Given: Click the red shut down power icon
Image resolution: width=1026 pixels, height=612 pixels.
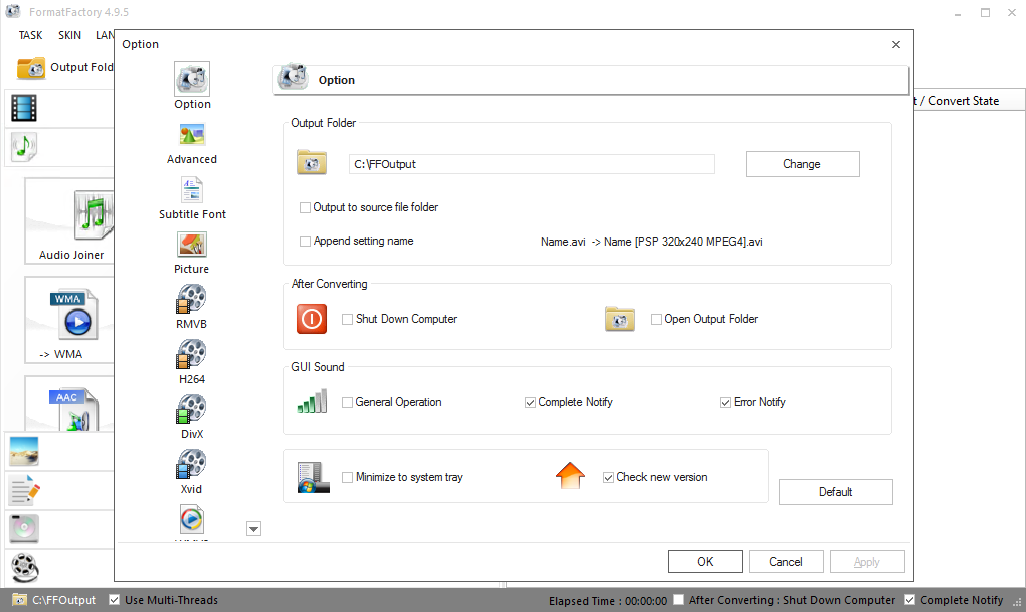Looking at the screenshot, I should tap(312, 319).
